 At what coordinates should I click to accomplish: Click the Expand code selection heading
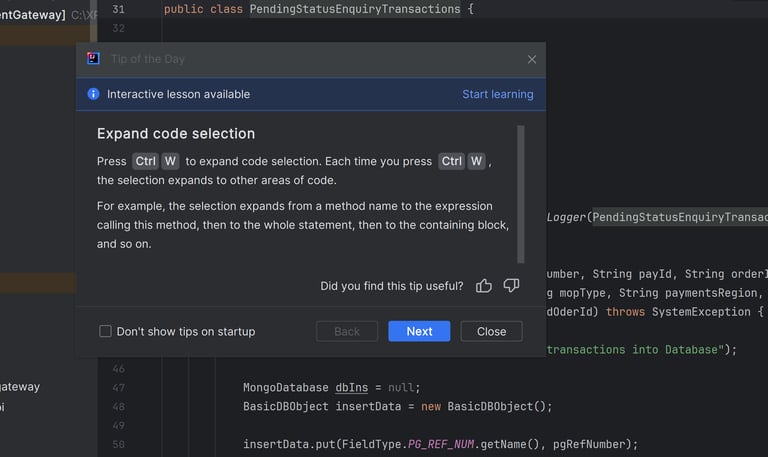pyautogui.click(x=176, y=134)
